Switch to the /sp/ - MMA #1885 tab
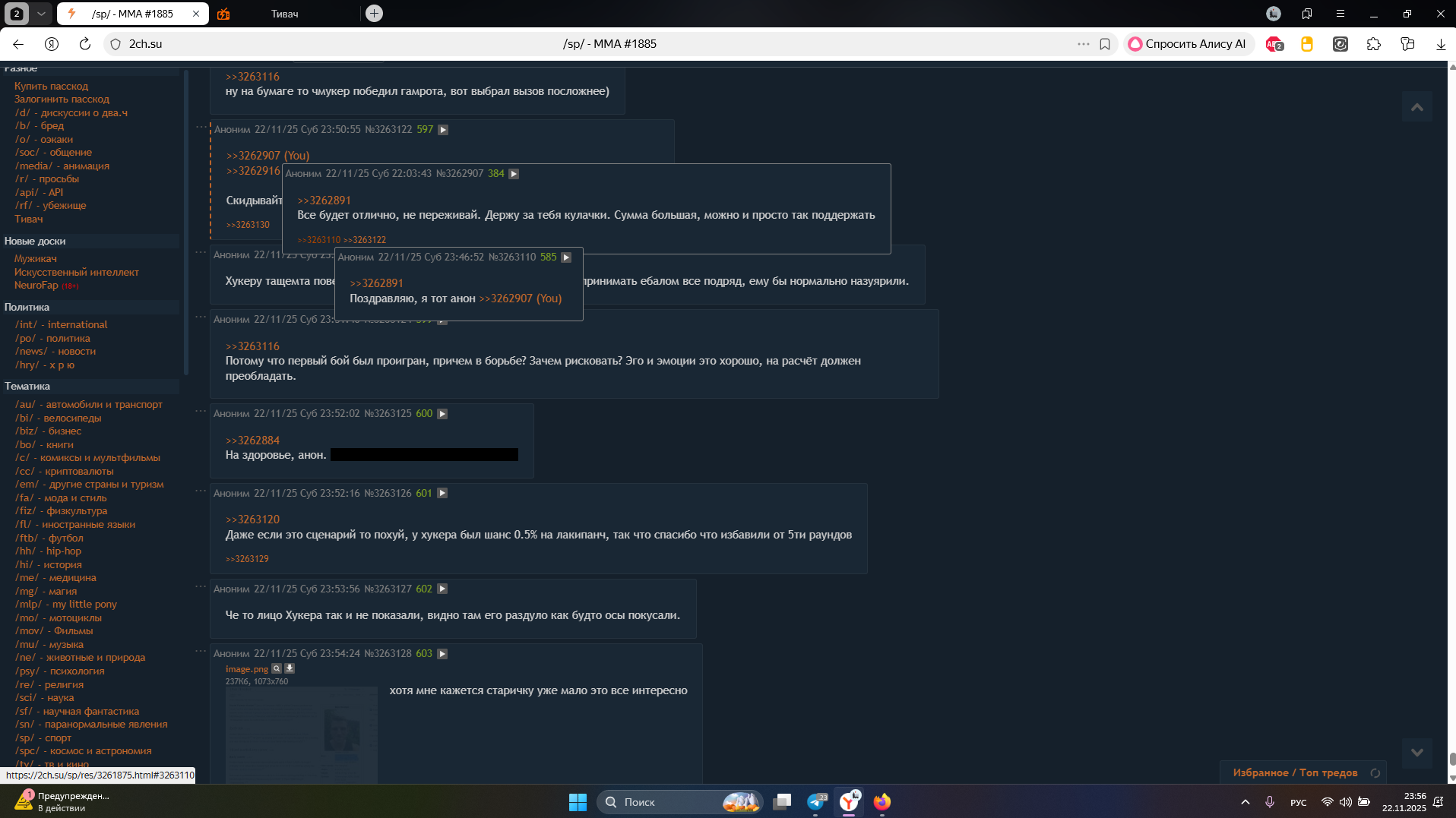This screenshot has width=1456, height=818. (131, 14)
